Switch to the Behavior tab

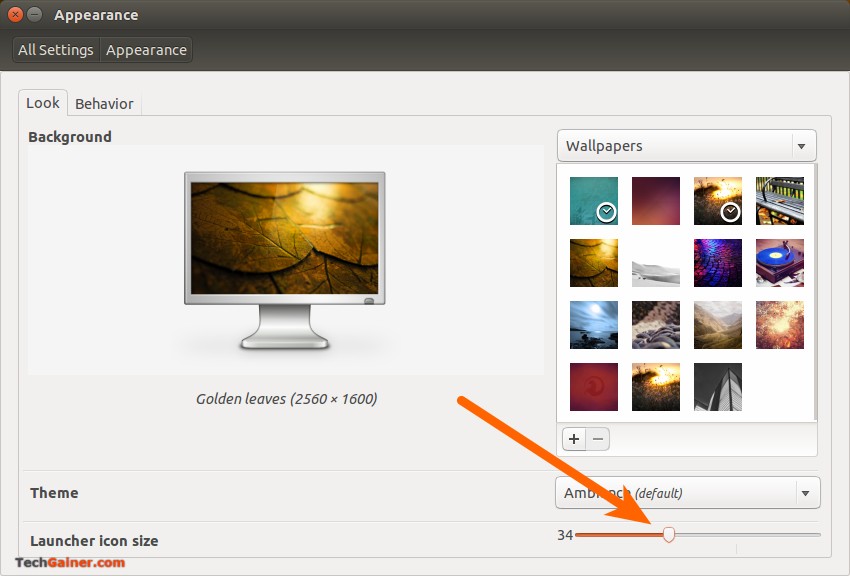click(x=104, y=103)
